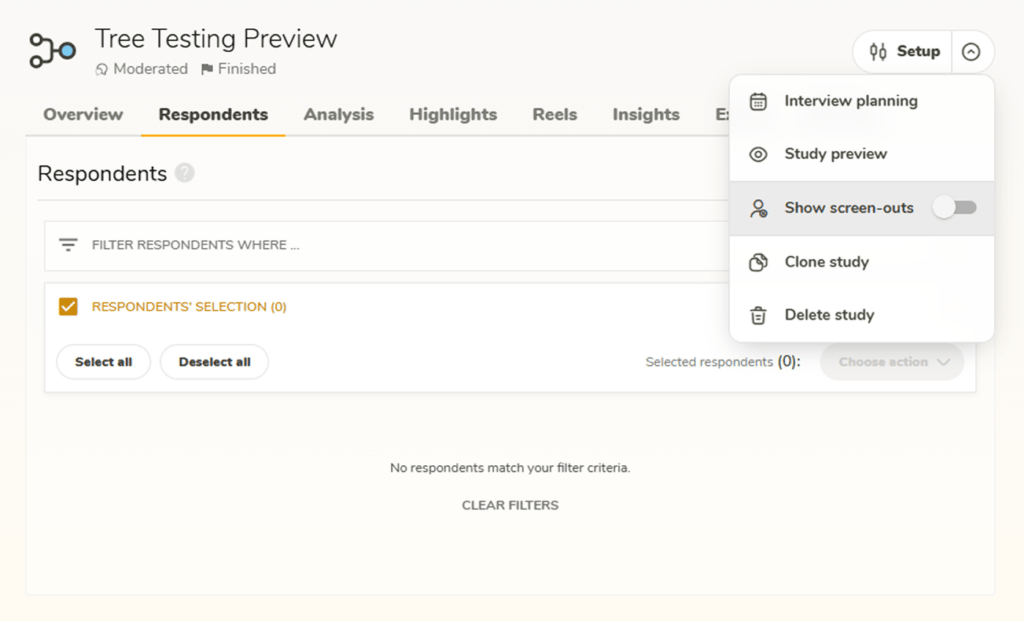Switch to the Analysis tab
The image size is (1024, 621).
point(338,114)
